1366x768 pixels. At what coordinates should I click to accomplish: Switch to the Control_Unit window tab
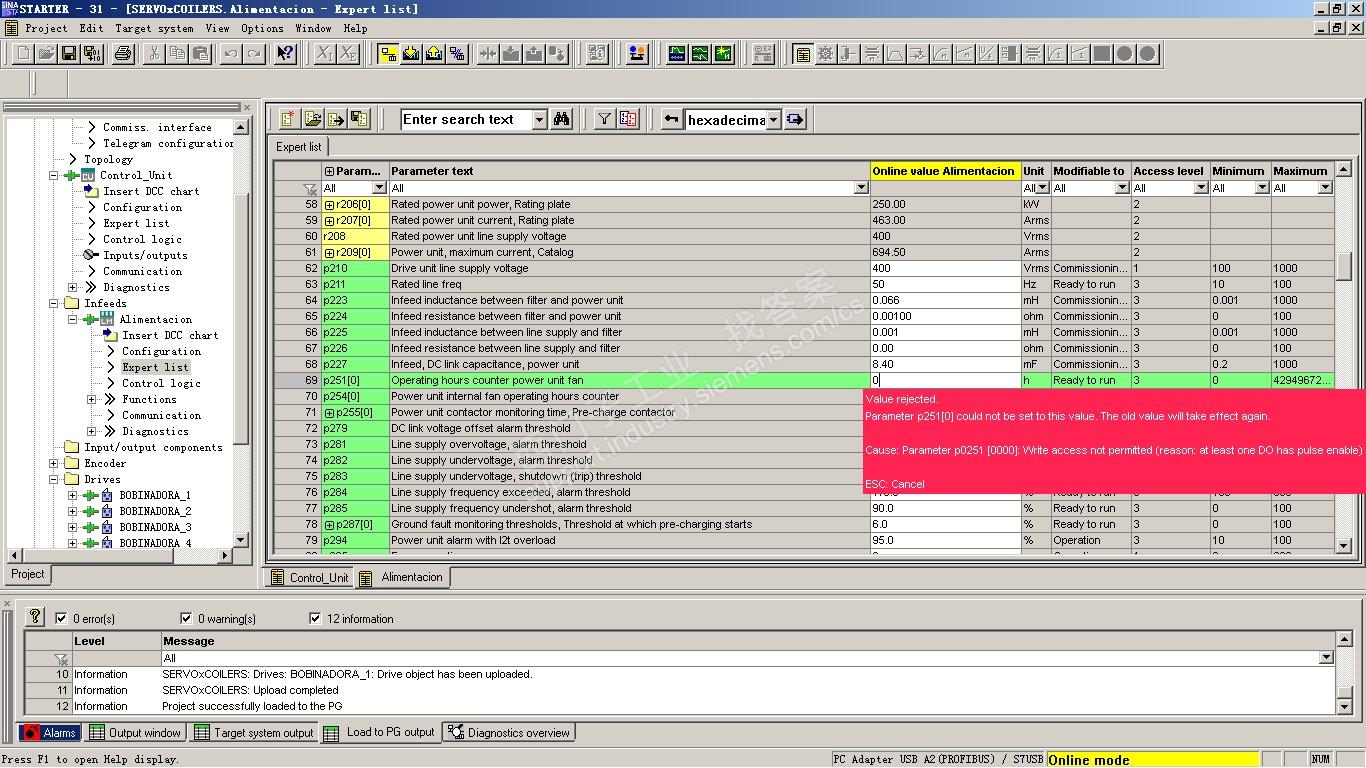tap(309, 578)
